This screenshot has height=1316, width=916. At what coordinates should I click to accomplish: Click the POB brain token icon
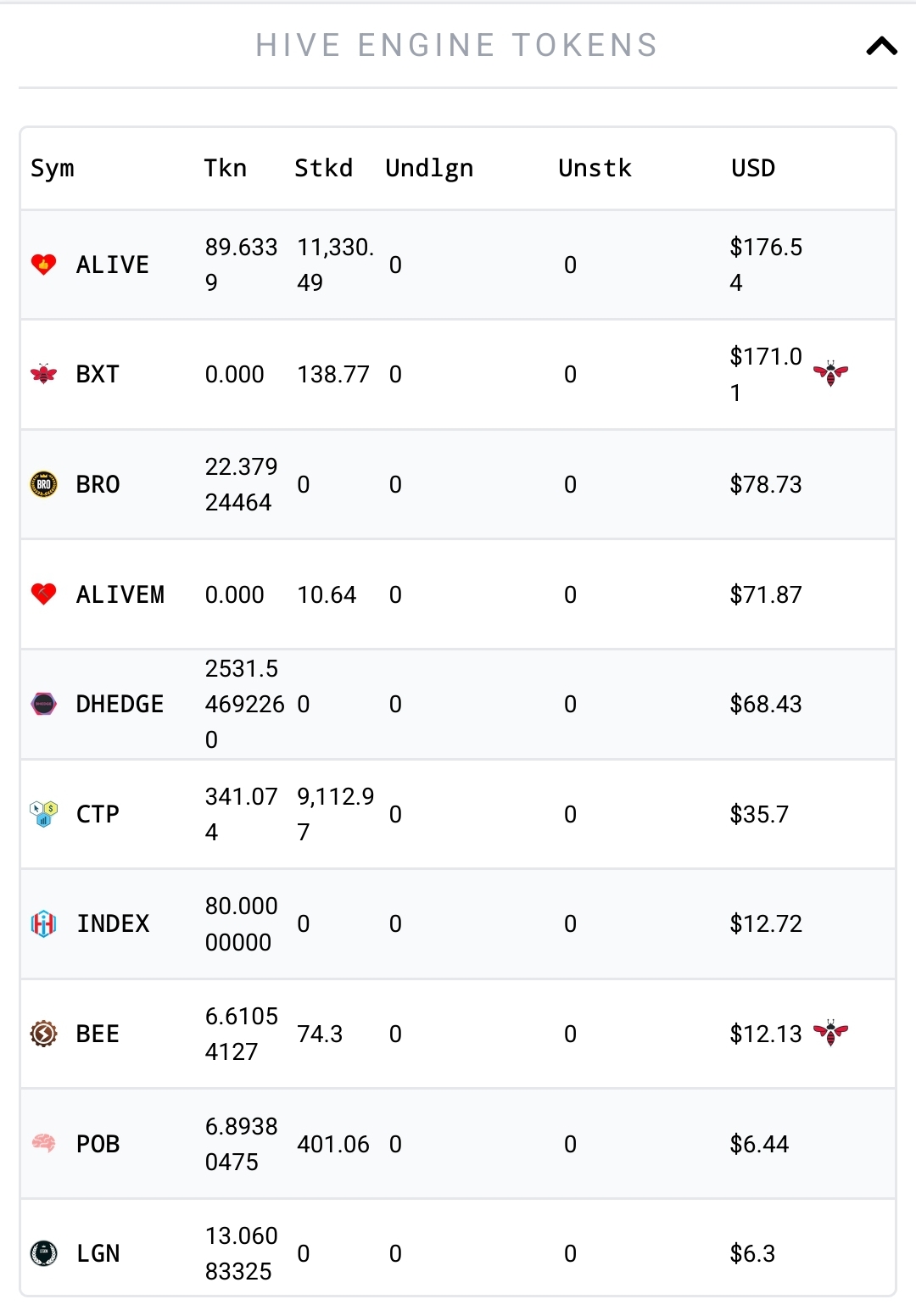tap(44, 1143)
